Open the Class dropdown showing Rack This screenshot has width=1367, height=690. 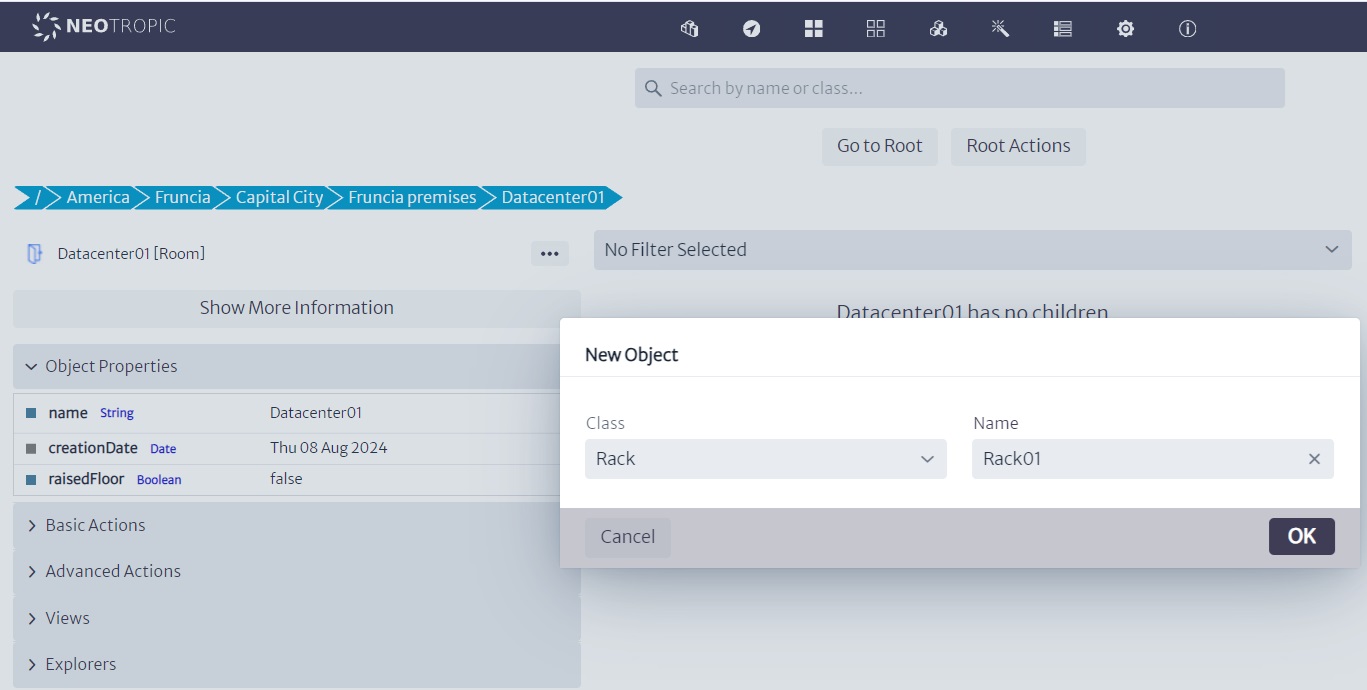click(x=765, y=459)
